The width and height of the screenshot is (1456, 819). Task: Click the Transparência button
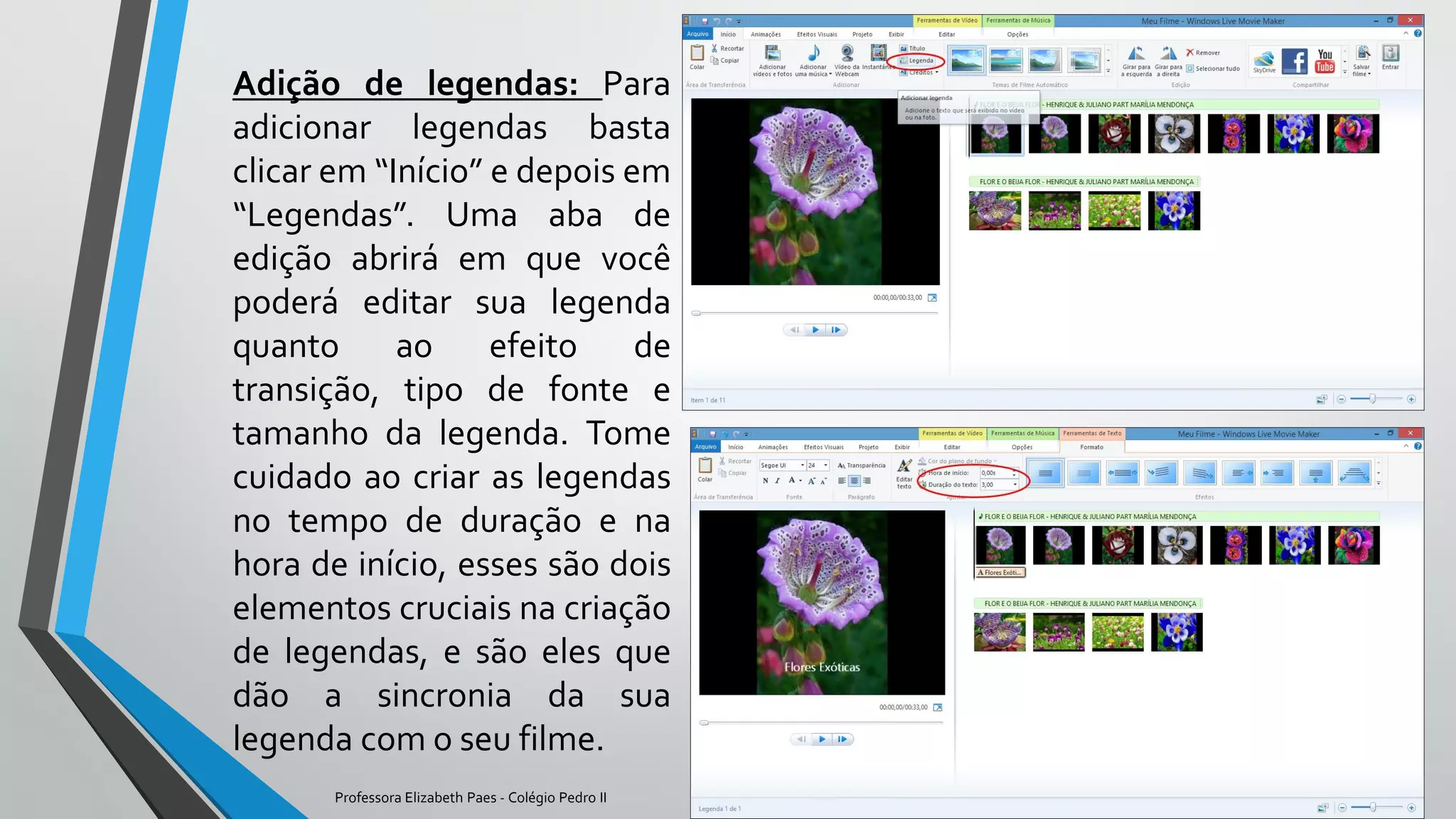861,465
